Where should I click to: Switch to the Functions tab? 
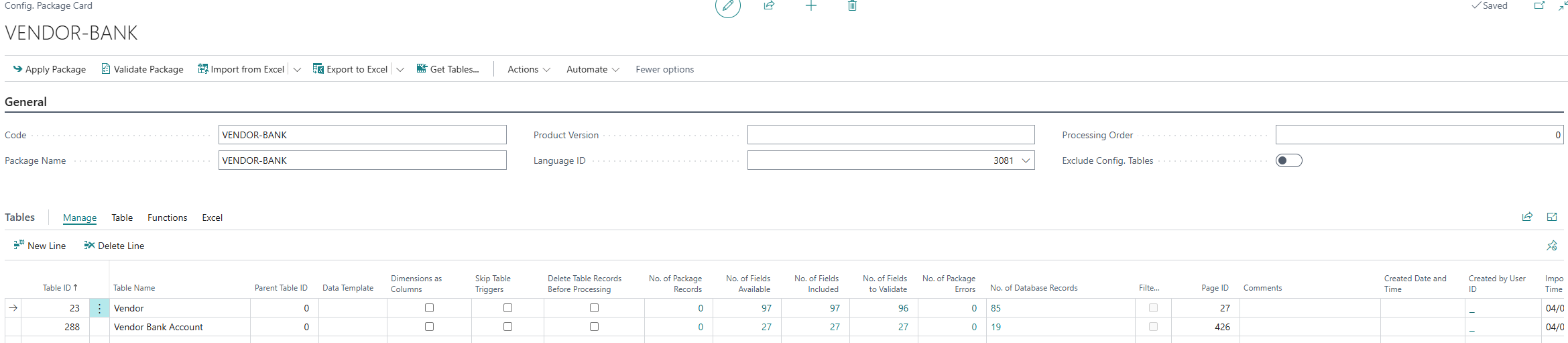[x=167, y=217]
